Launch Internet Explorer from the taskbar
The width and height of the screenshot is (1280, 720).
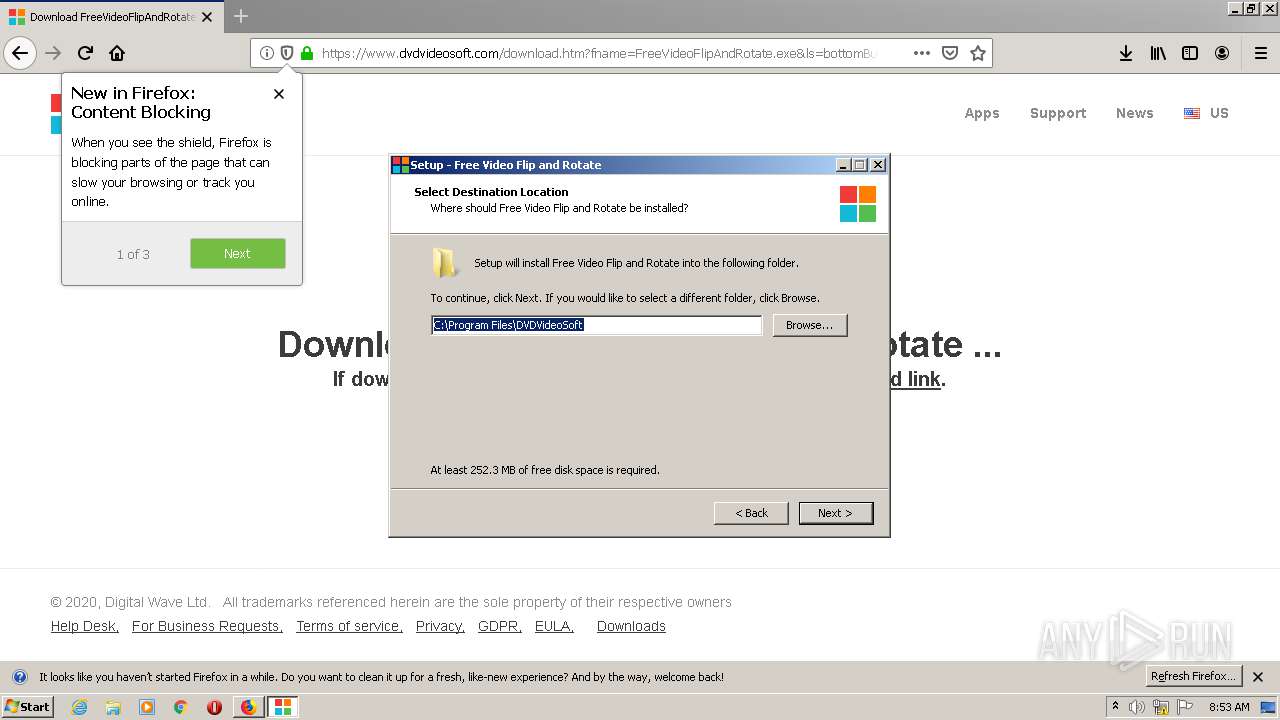point(79,707)
